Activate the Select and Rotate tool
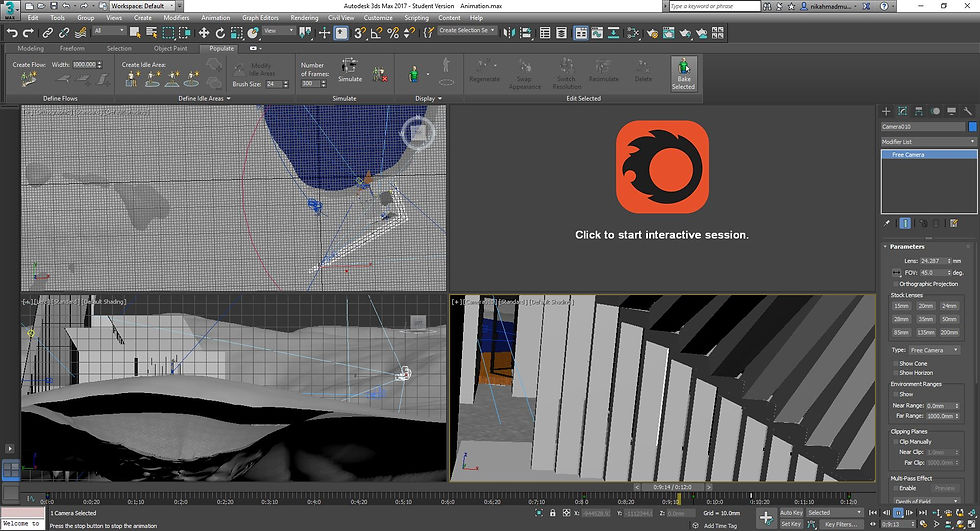The height and width of the screenshot is (531, 980). tap(220, 33)
